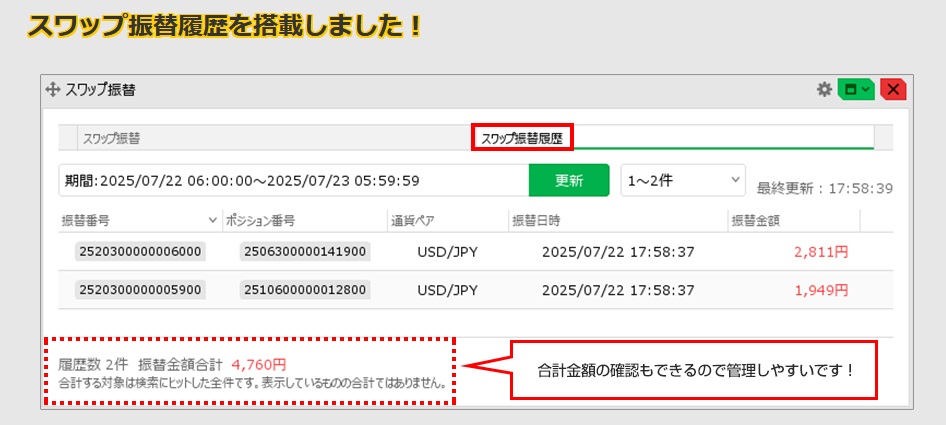This screenshot has width=946, height=425.
Task: Open the green window layout dropdown button
Action: click(x=856, y=90)
